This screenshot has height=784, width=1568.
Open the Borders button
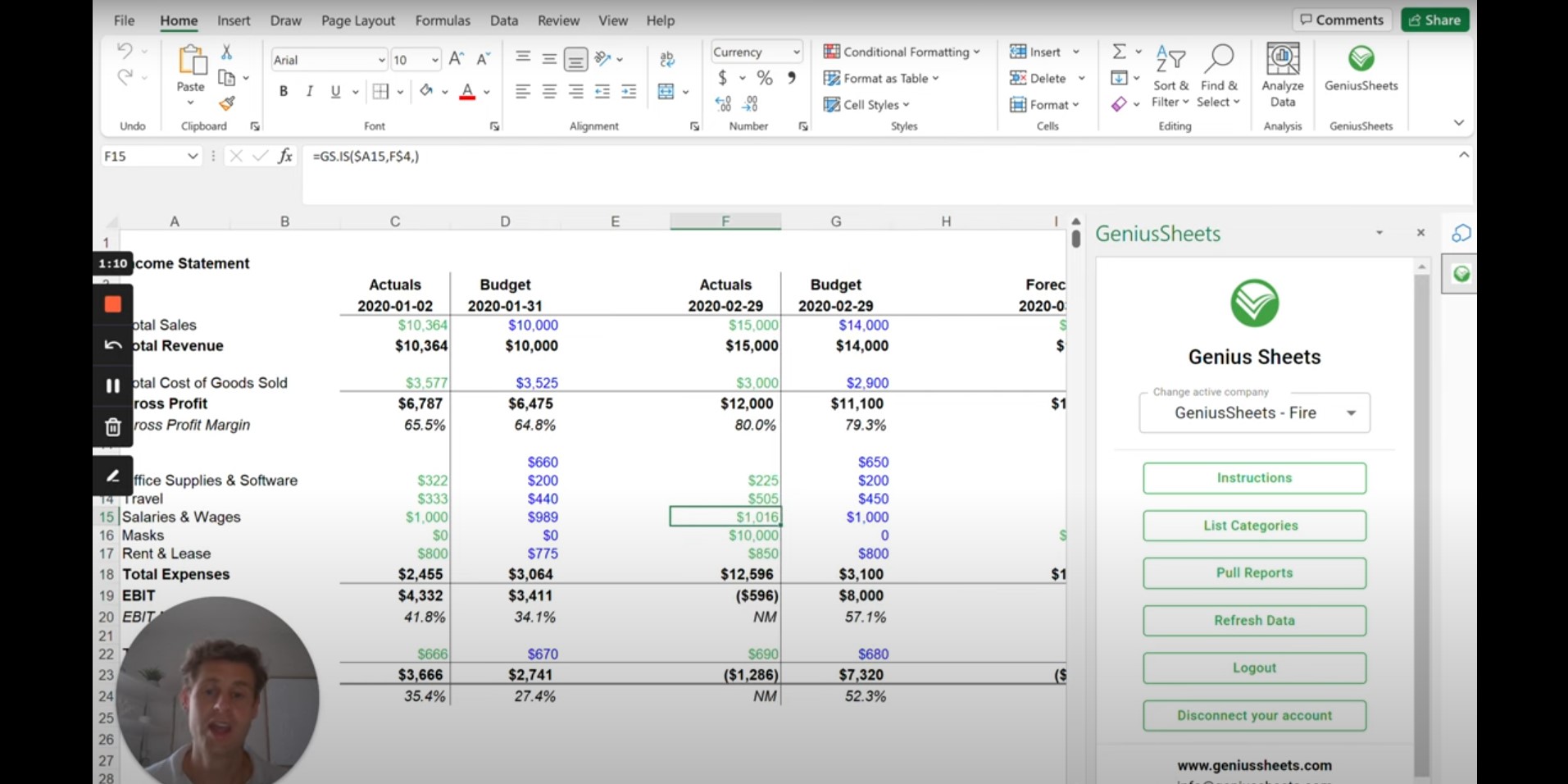[380, 91]
